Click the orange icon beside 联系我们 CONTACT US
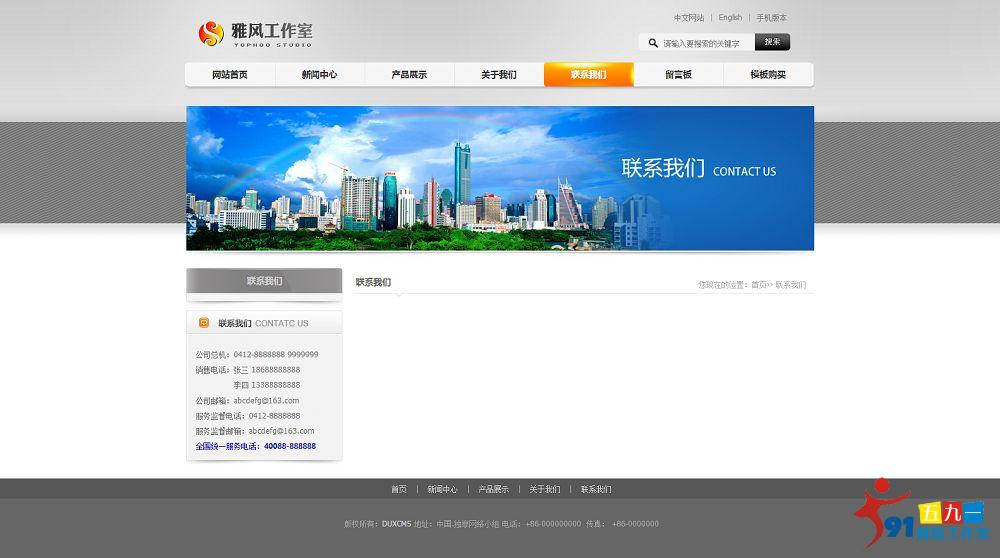The image size is (1000, 558). pyautogui.click(x=204, y=323)
